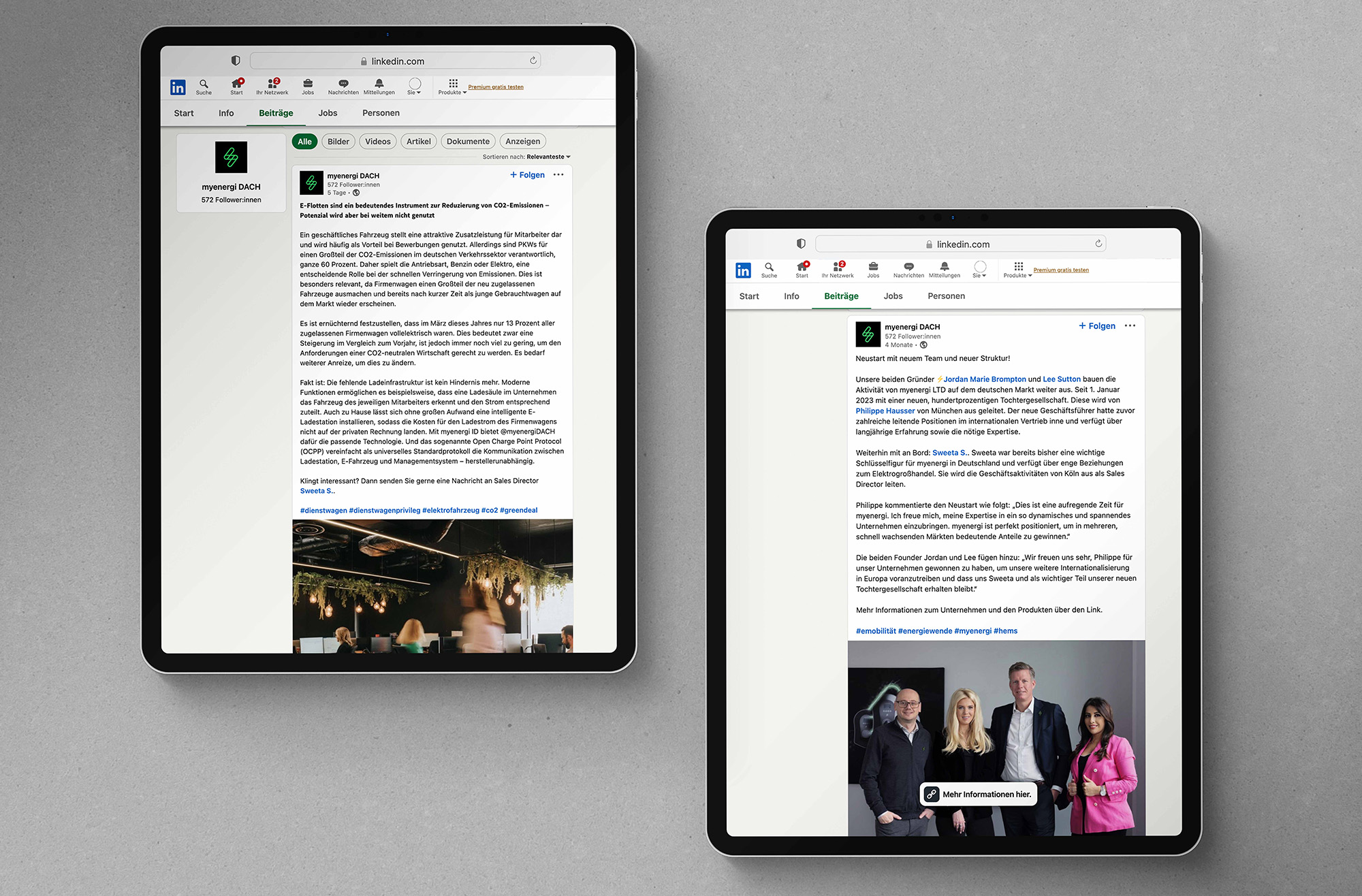Select Artikel filter chip

click(419, 142)
